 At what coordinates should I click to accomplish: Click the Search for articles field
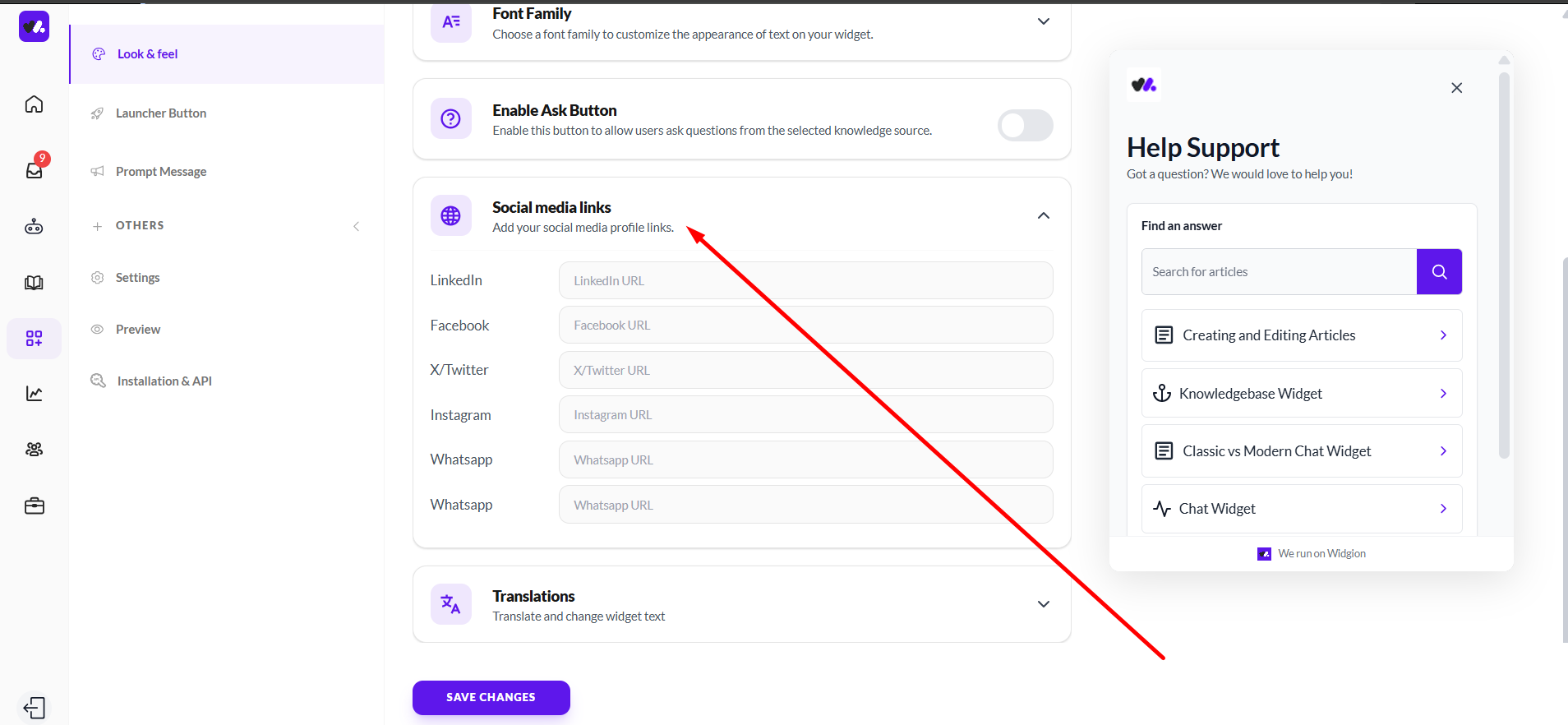pyautogui.click(x=1279, y=272)
